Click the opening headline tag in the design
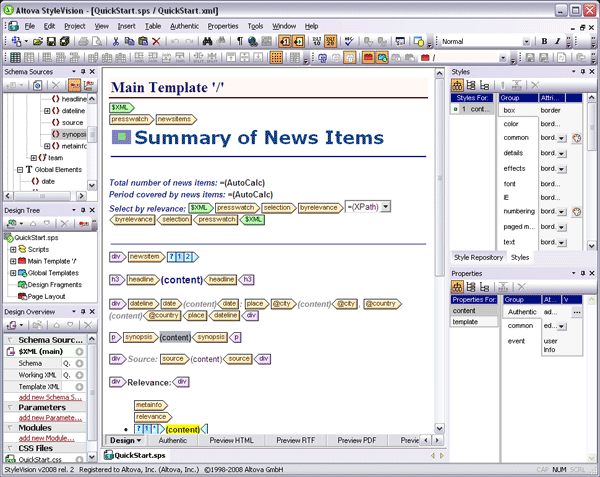Image resolution: width=600 pixels, height=477 pixels. (142, 280)
